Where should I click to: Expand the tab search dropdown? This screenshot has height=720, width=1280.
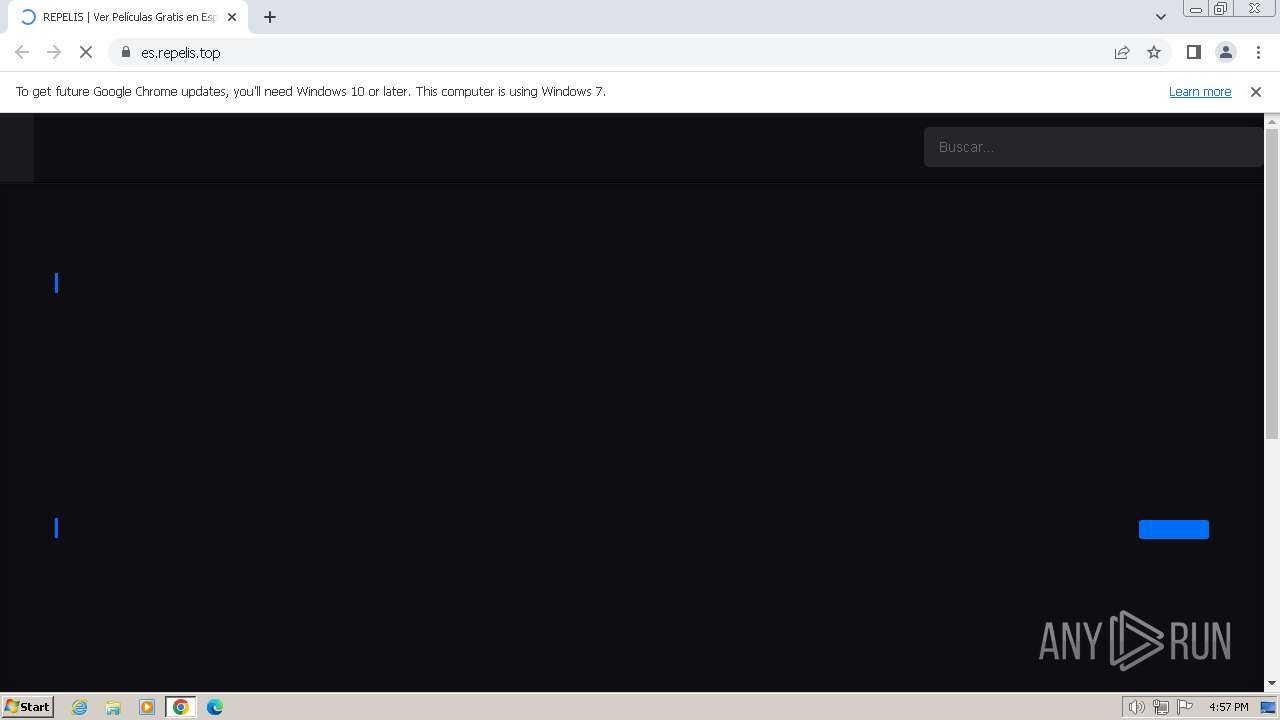tap(1161, 17)
